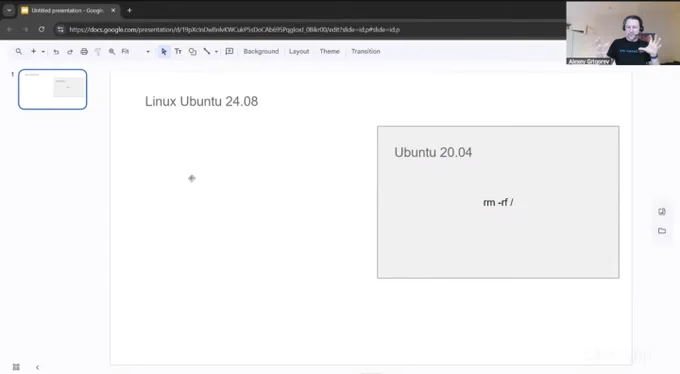Go forward in browser history
Image resolution: width=680 pixels, height=374 pixels.
25,29
